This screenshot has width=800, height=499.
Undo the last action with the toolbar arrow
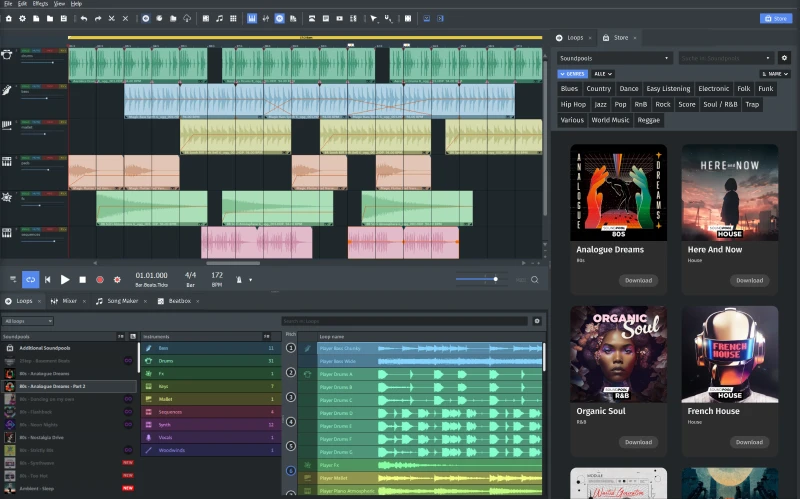click(x=84, y=18)
